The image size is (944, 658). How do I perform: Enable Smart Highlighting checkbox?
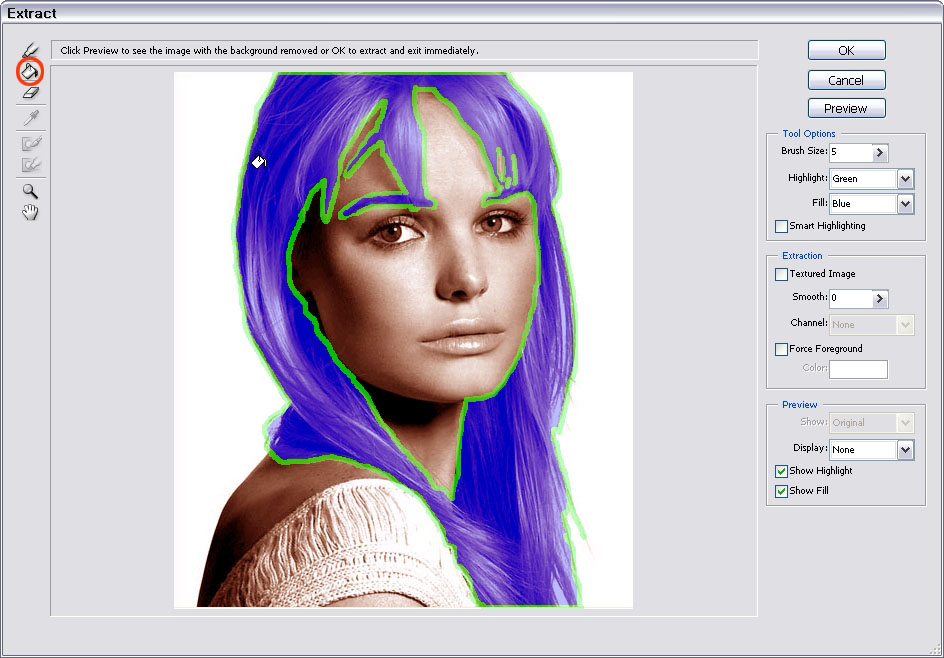click(781, 226)
